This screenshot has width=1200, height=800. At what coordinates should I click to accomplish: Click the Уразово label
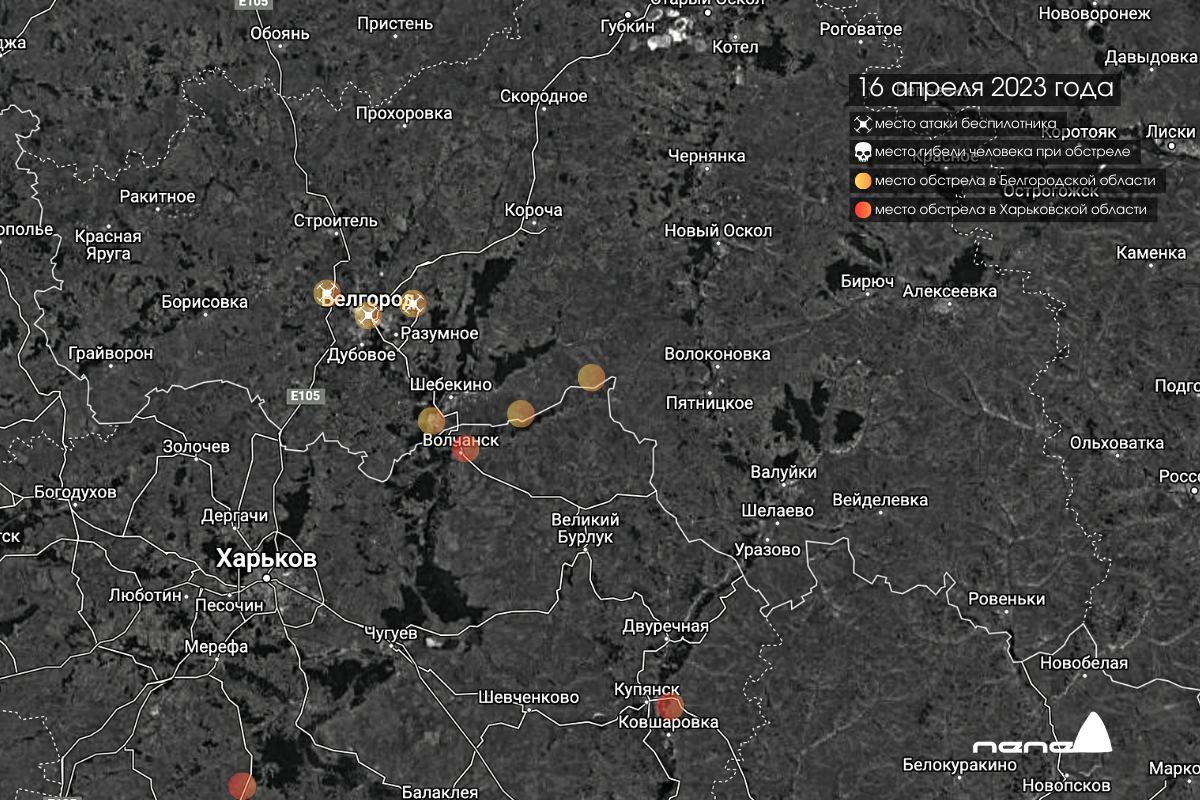[767, 550]
